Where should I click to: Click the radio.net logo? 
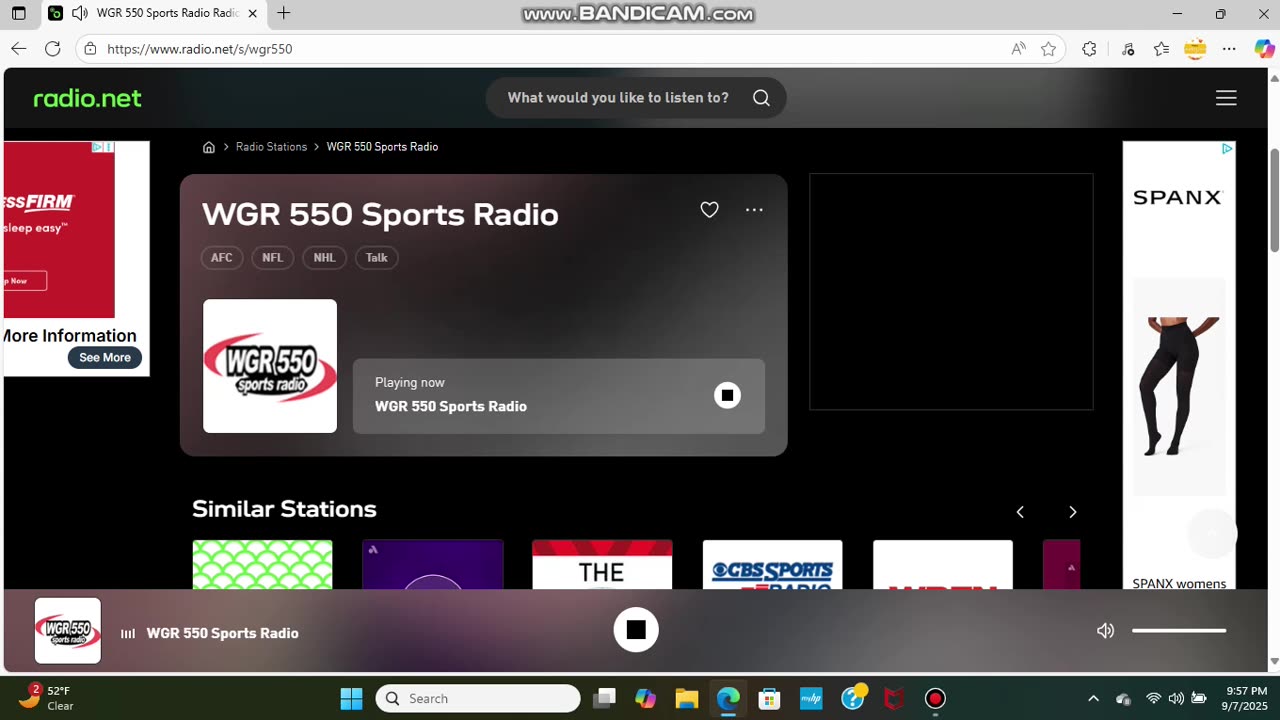pyautogui.click(x=88, y=98)
